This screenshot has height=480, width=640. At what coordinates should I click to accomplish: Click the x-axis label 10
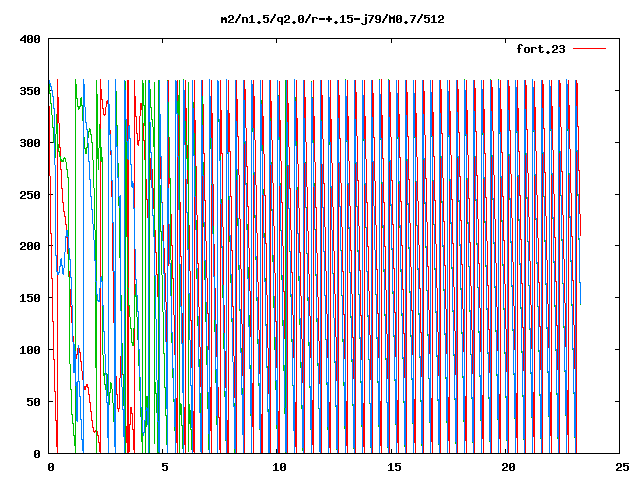click(279, 467)
